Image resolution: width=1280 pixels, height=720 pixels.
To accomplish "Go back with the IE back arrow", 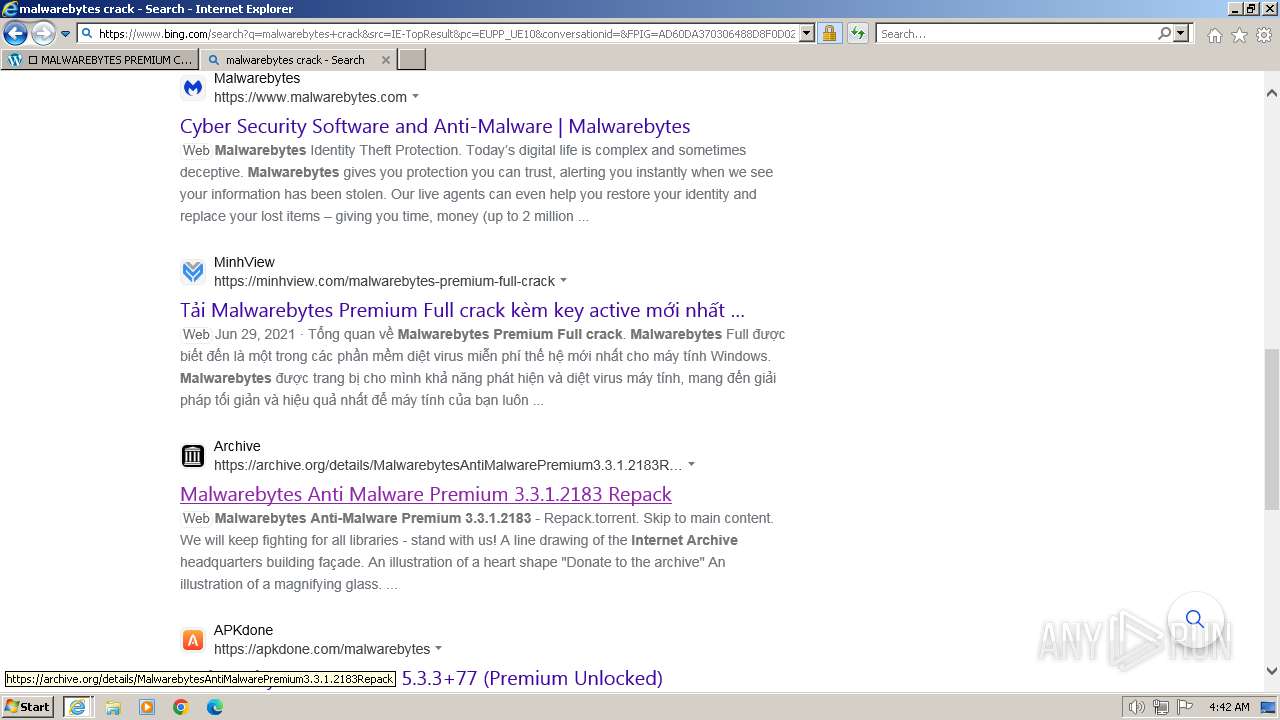I will [x=15, y=34].
